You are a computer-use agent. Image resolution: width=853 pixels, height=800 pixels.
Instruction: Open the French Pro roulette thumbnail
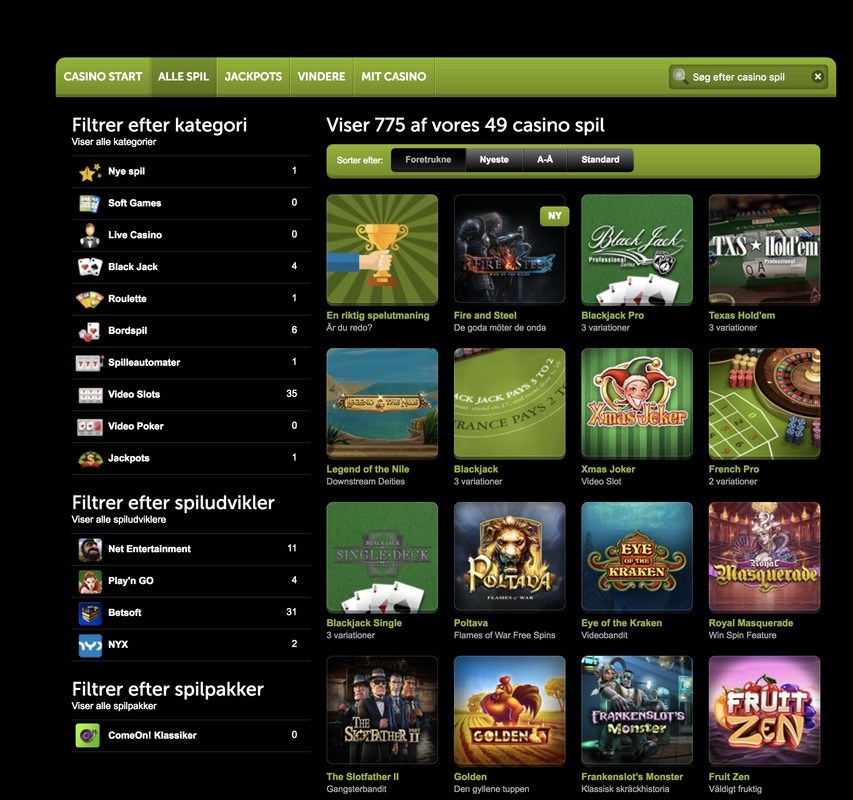(764, 404)
